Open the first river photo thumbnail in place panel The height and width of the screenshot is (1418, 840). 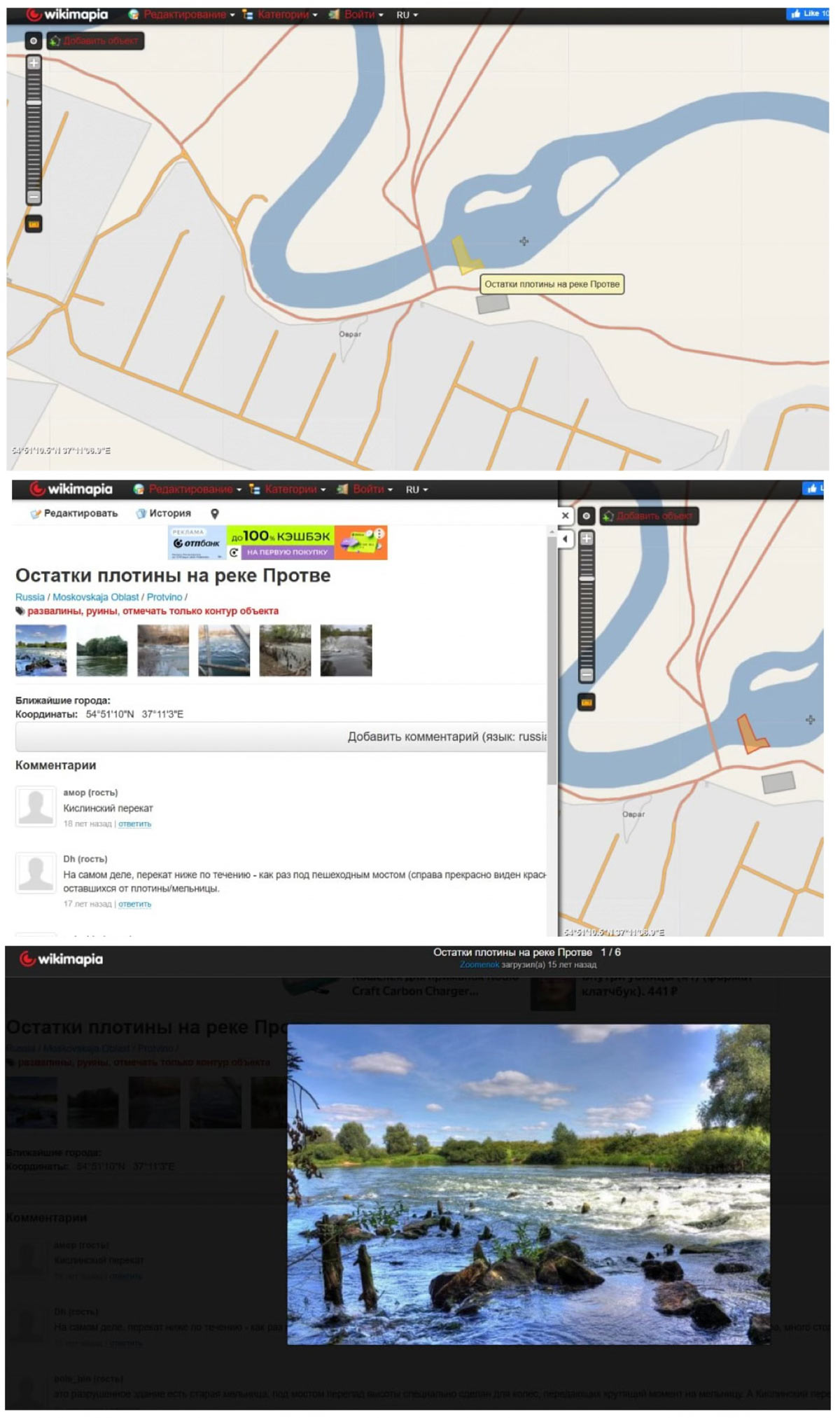click(41, 651)
